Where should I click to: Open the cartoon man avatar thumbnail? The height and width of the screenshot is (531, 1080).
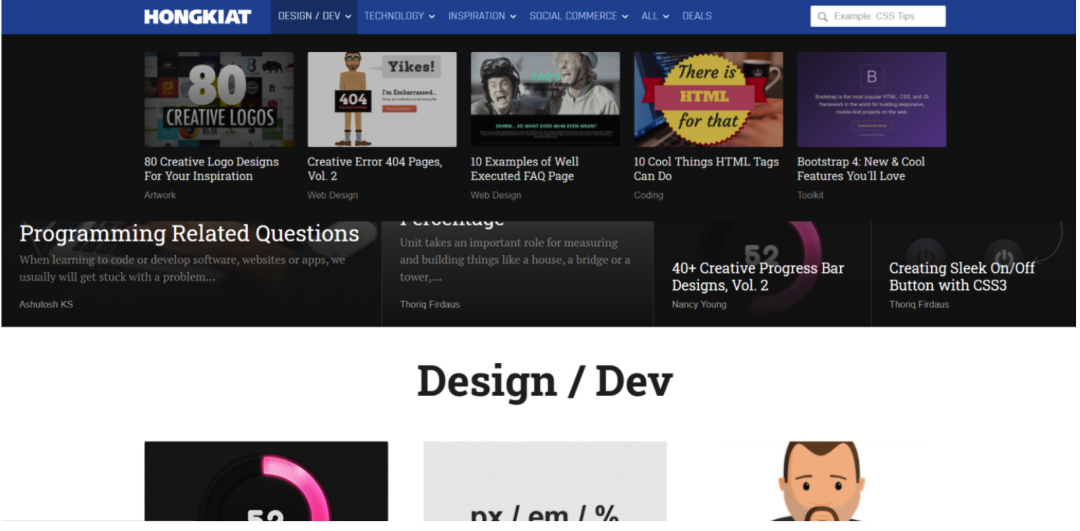pos(824,481)
